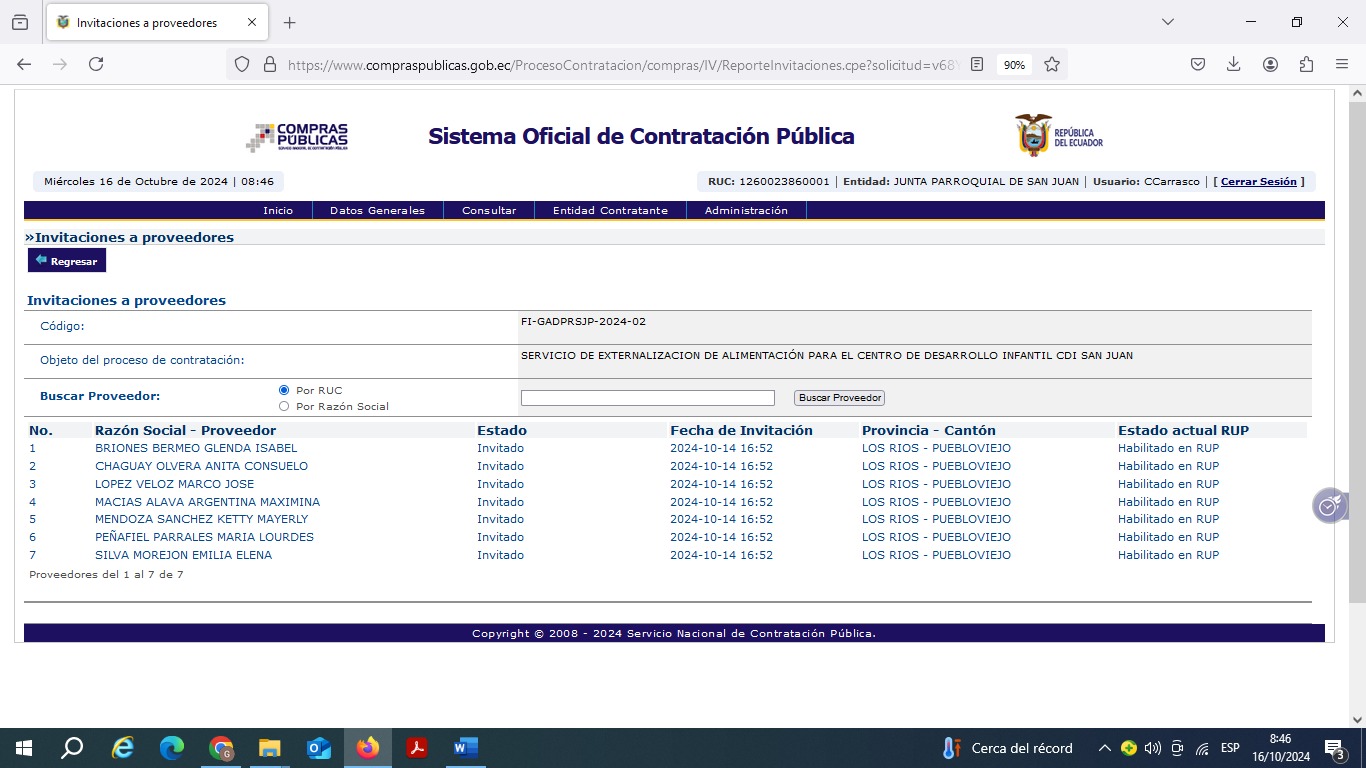Select the Por Razón Social option
This screenshot has height=768, width=1366.
point(284,406)
